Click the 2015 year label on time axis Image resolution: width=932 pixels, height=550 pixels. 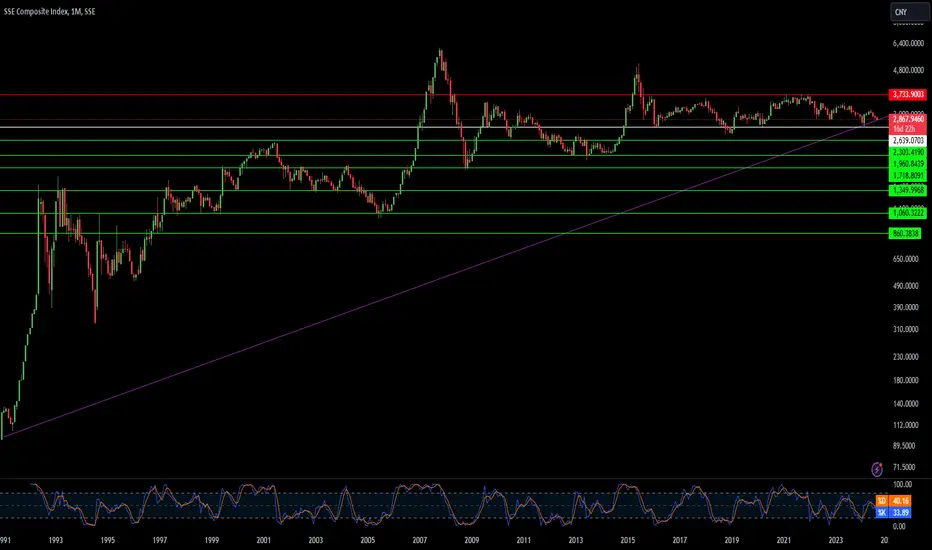pos(628,540)
